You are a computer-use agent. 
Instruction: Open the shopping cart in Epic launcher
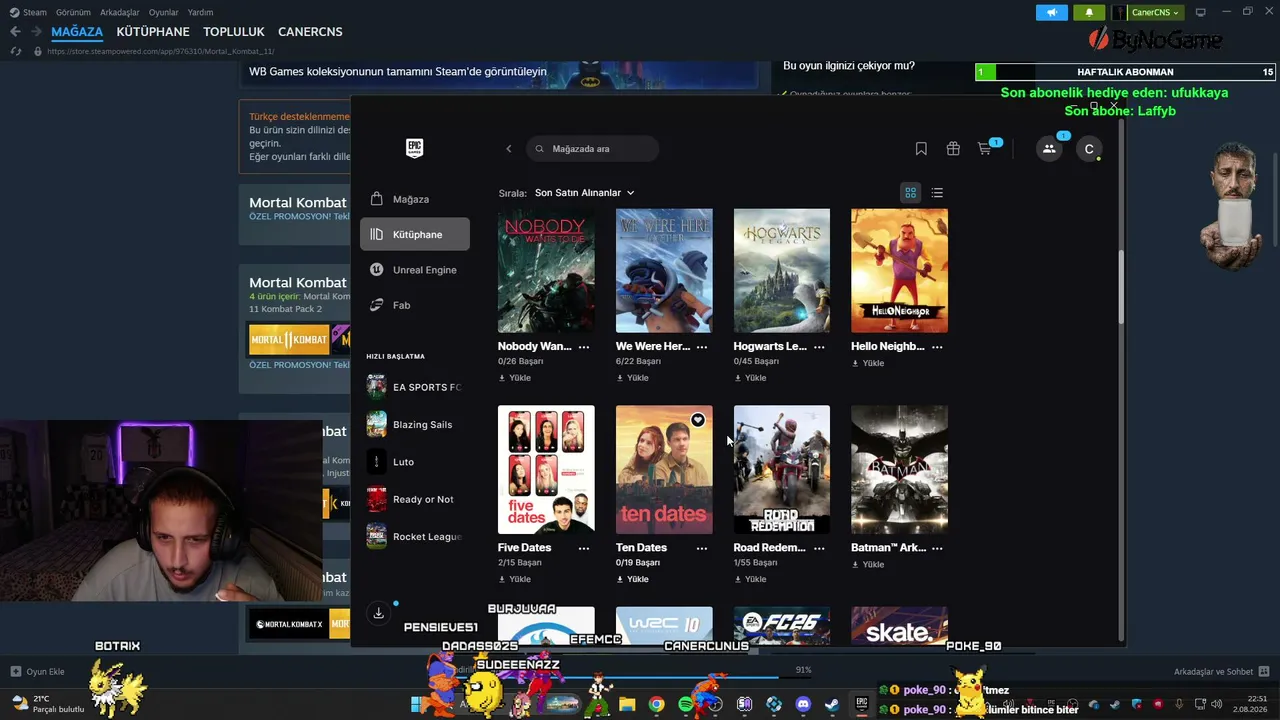(x=985, y=149)
